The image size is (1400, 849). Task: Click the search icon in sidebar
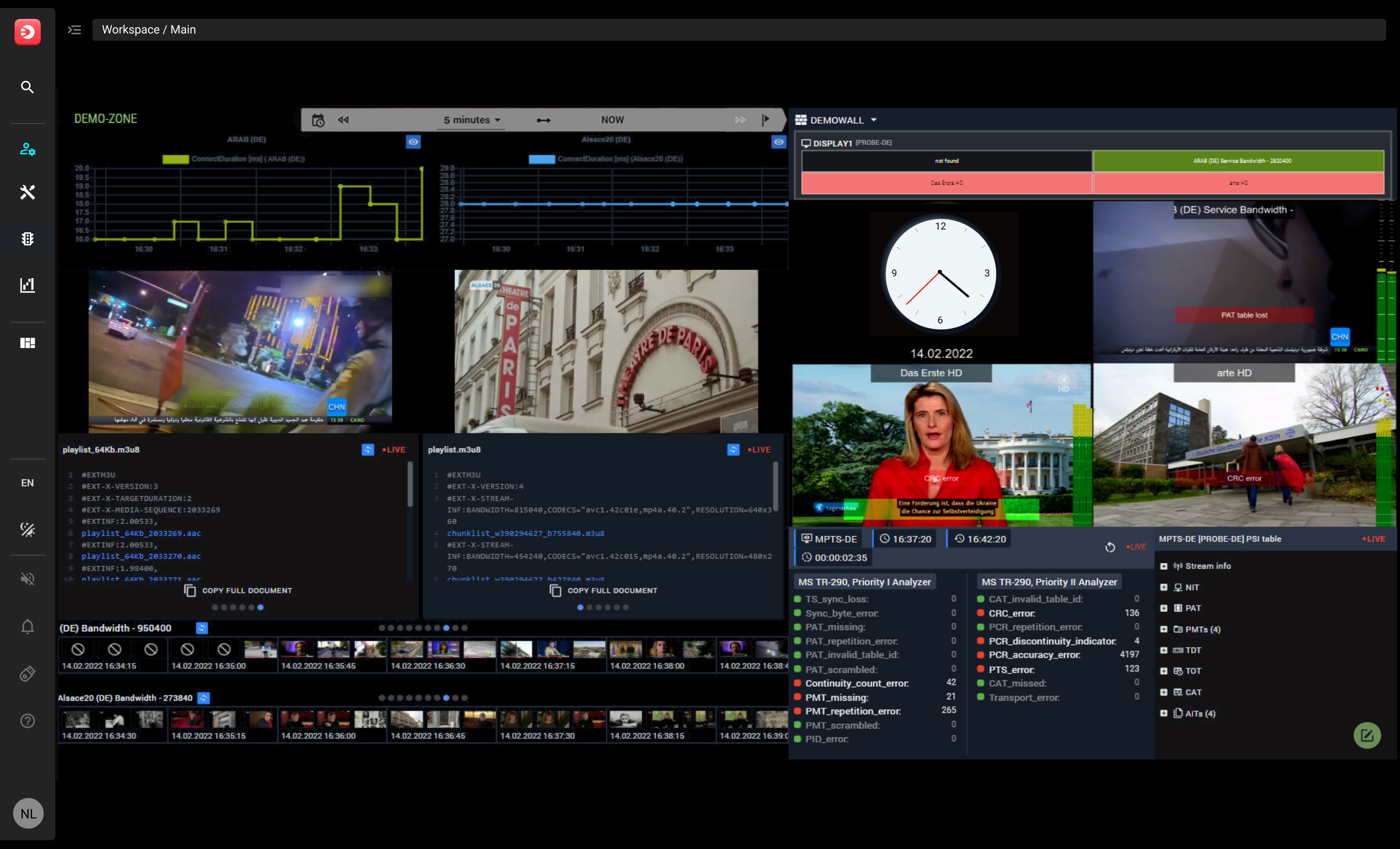pos(27,87)
